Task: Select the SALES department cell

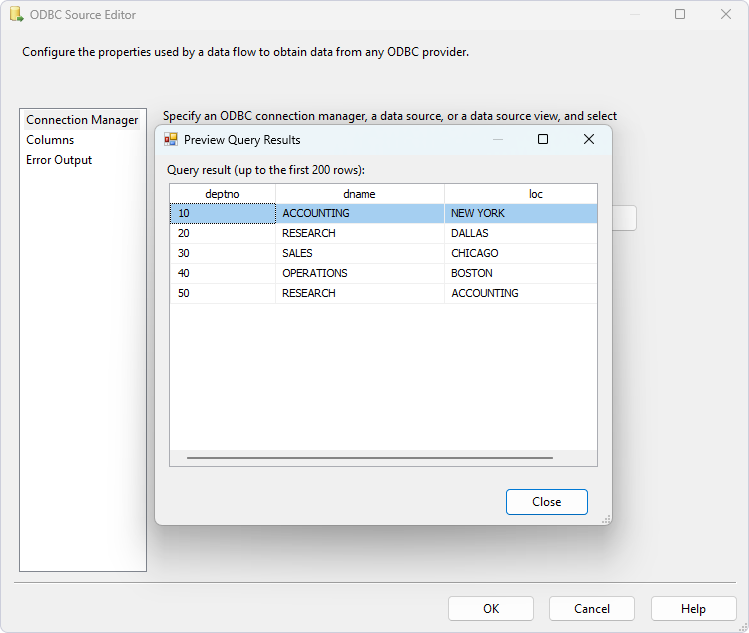Action: click(x=297, y=253)
